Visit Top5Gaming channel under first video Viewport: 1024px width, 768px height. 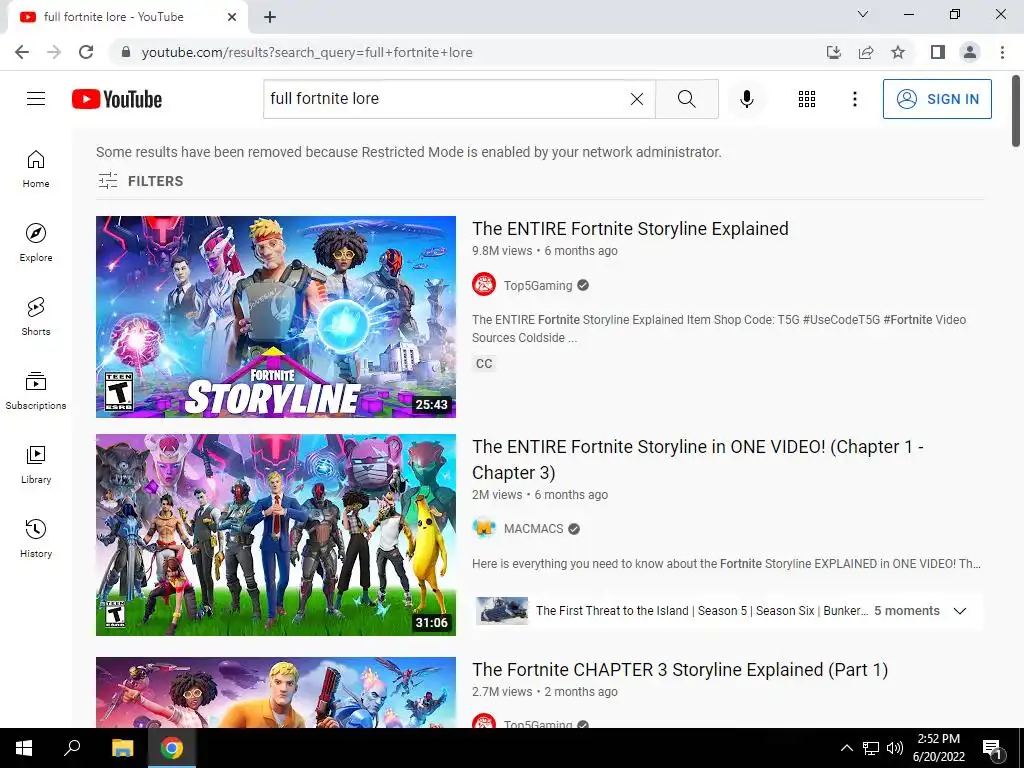(537, 285)
